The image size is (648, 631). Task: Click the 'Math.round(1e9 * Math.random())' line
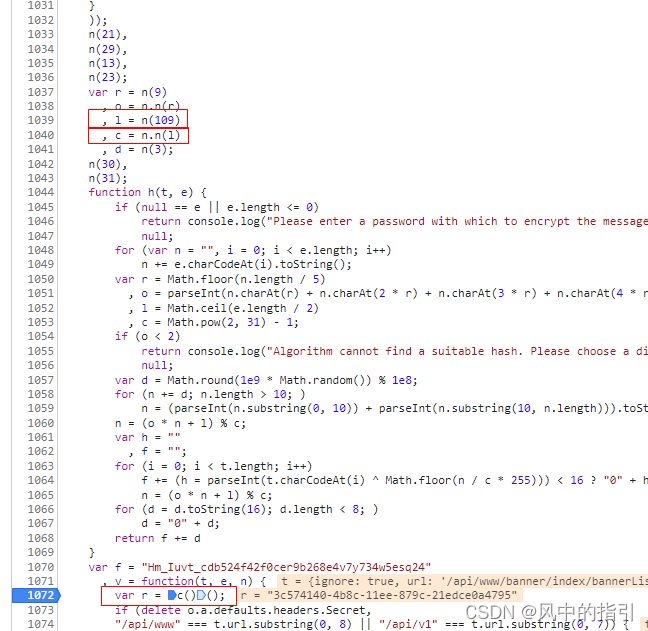(267, 380)
